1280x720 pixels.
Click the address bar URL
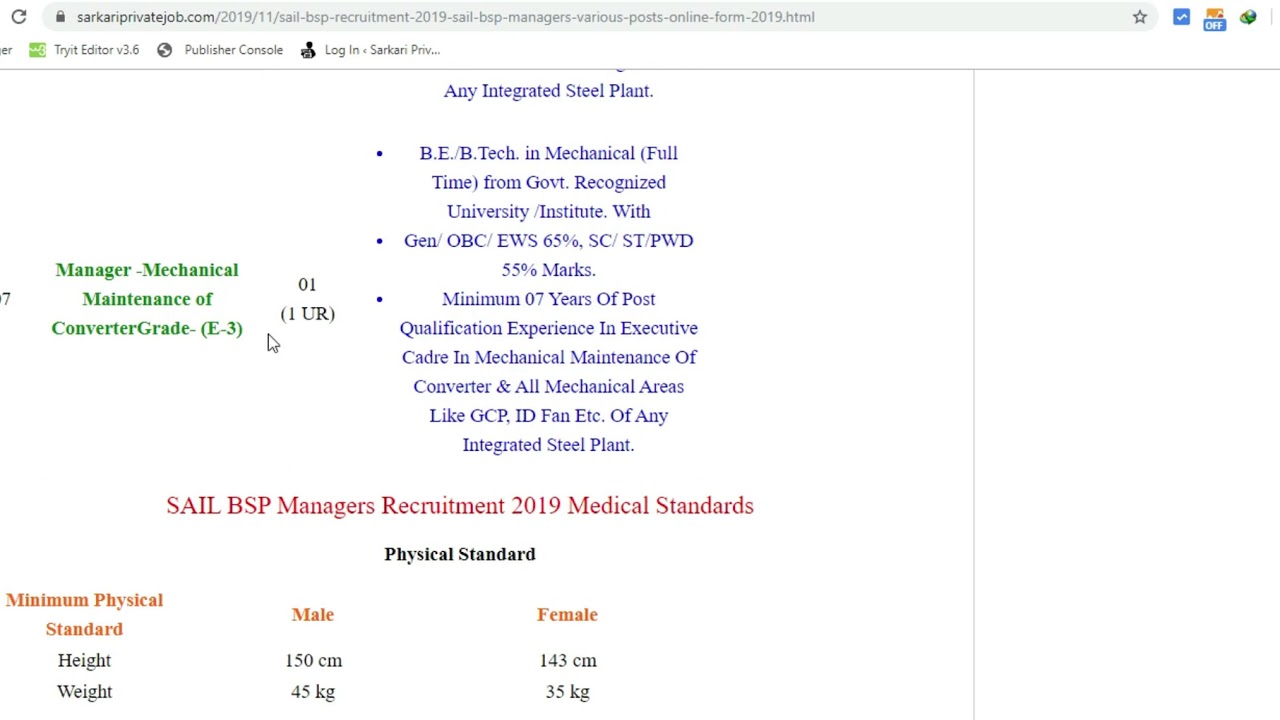(x=446, y=17)
